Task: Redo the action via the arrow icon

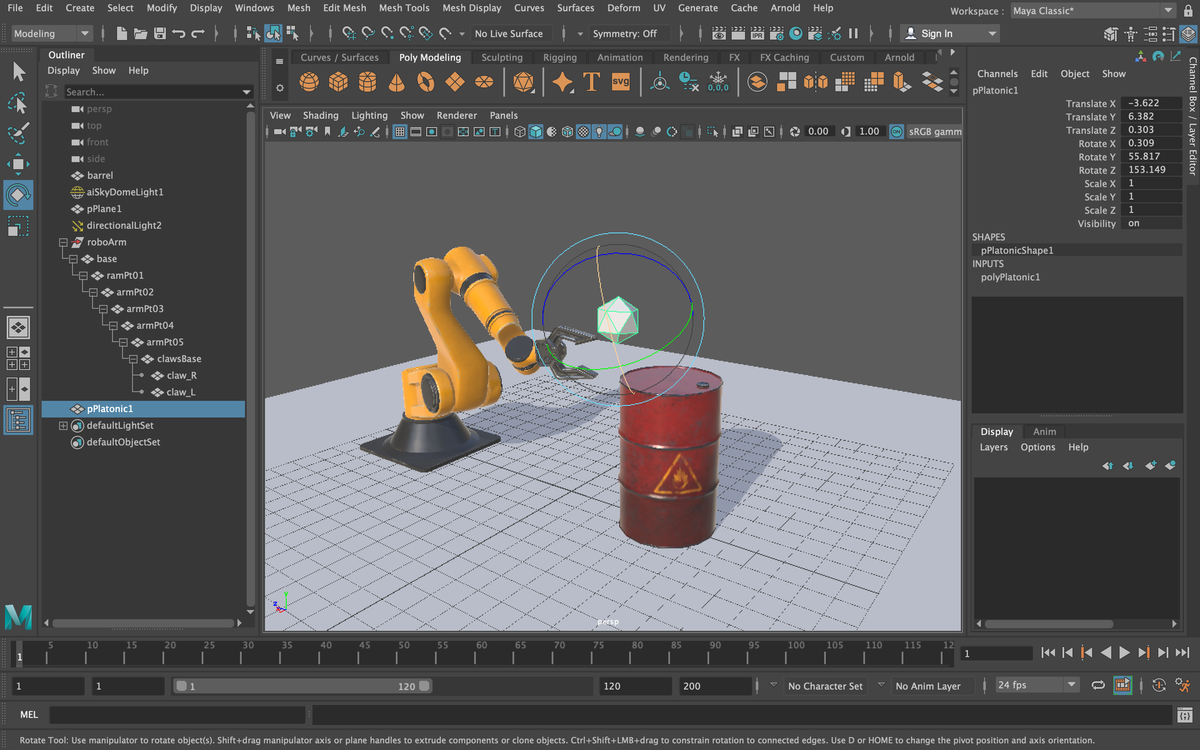Action: coord(198,33)
